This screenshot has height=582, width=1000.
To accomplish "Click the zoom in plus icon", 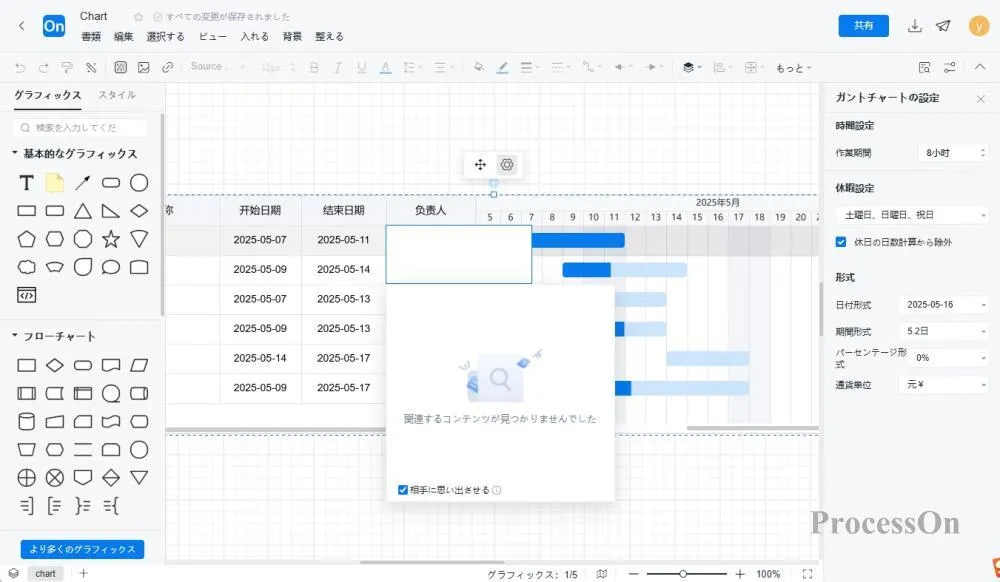I will pos(740,574).
